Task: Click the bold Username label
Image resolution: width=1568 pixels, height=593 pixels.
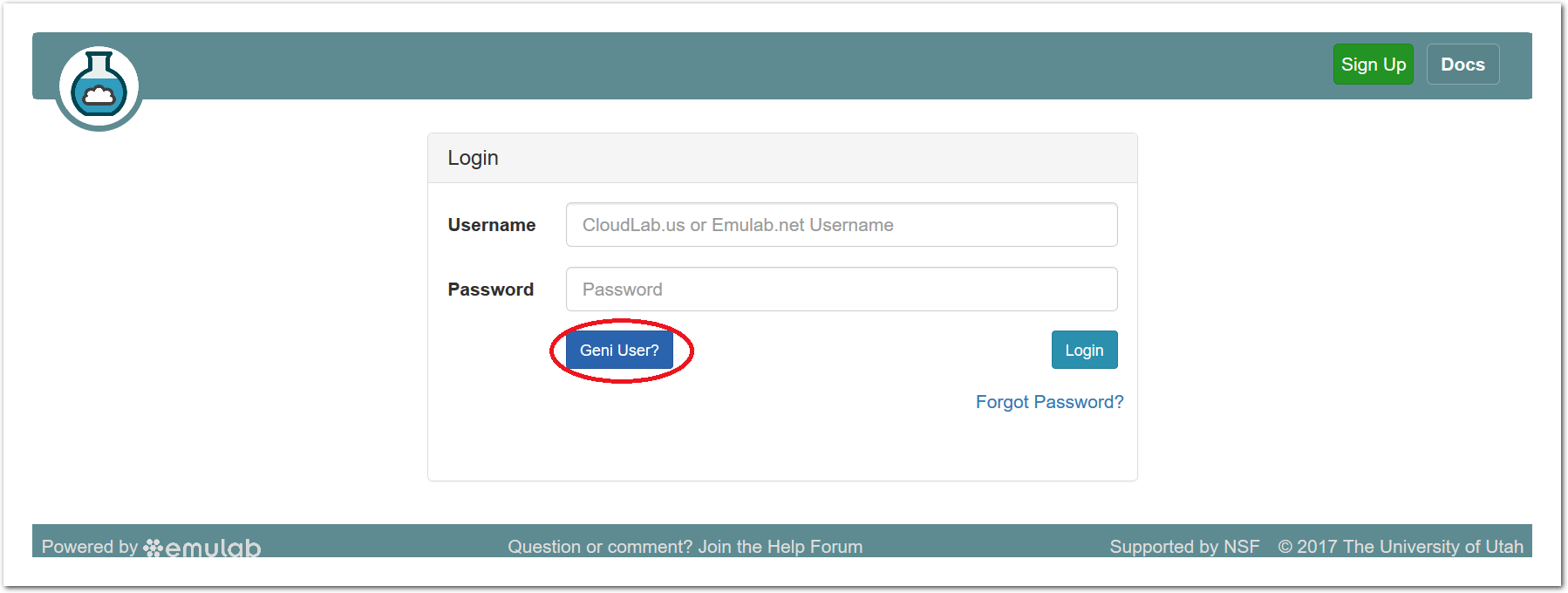Action: (x=492, y=225)
